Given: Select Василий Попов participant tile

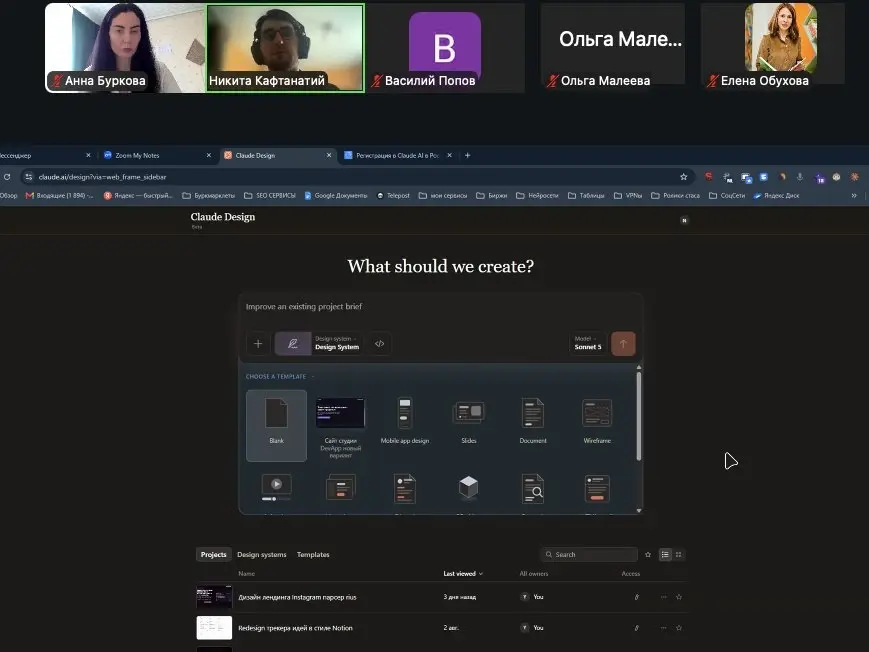Looking at the screenshot, I should 445,48.
